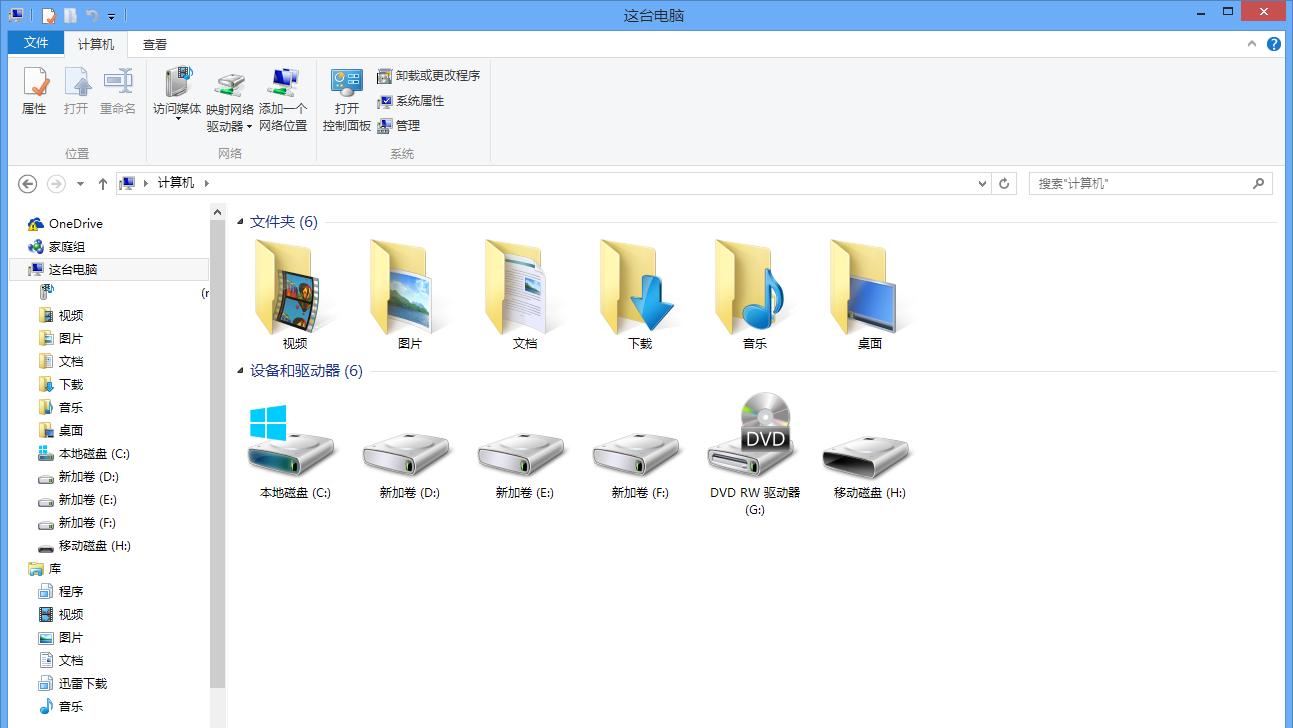Select 本地磁盘 (C:) in sidebar tree

point(94,454)
